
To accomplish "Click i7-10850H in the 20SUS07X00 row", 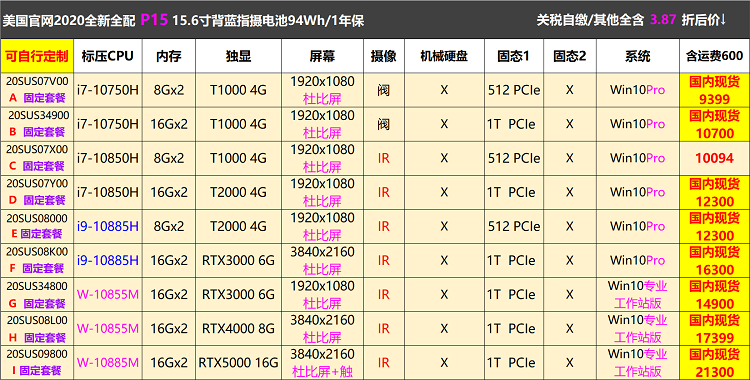I will click(x=108, y=158).
